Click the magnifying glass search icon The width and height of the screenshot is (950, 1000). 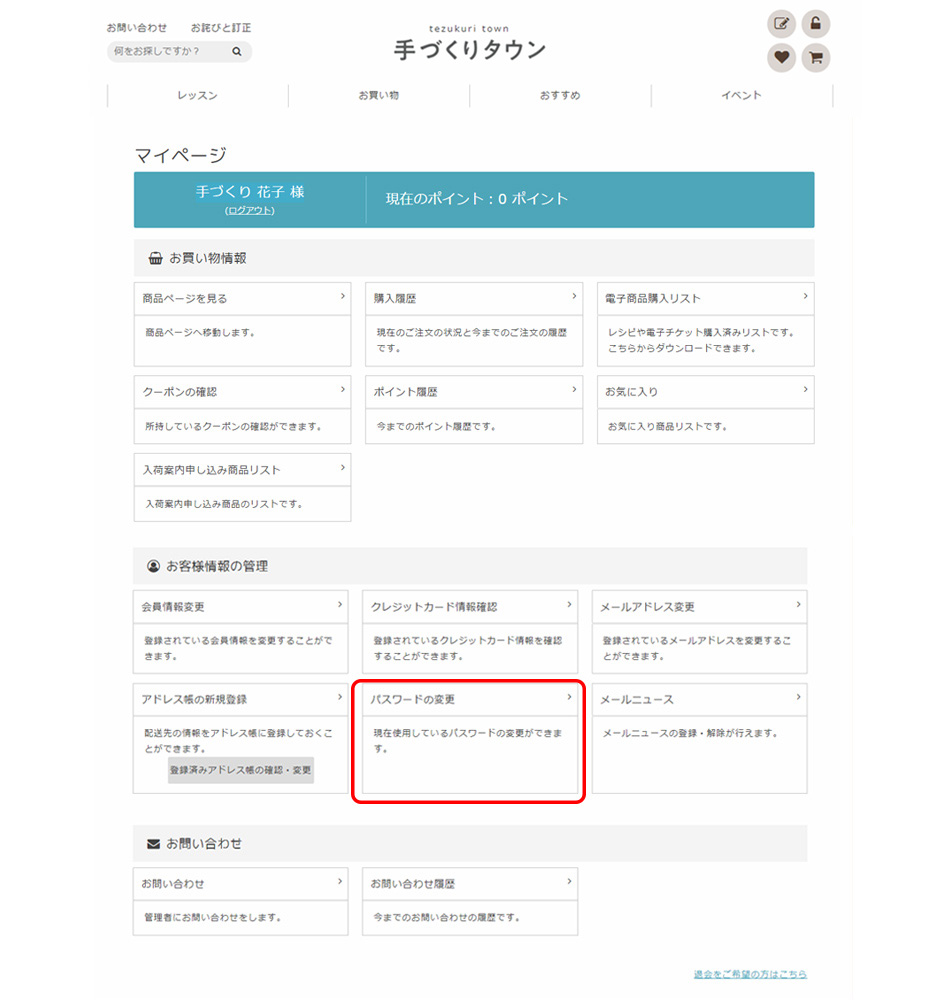237,51
